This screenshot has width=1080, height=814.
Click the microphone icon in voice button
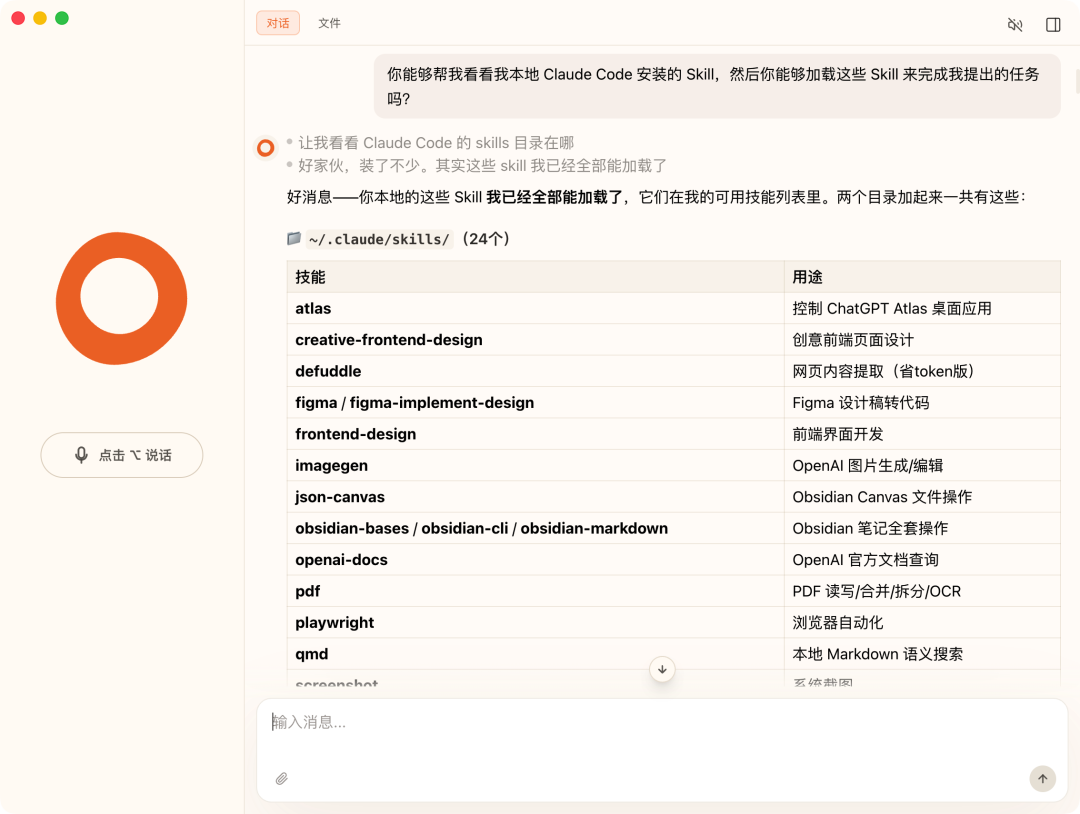pos(83,455)
